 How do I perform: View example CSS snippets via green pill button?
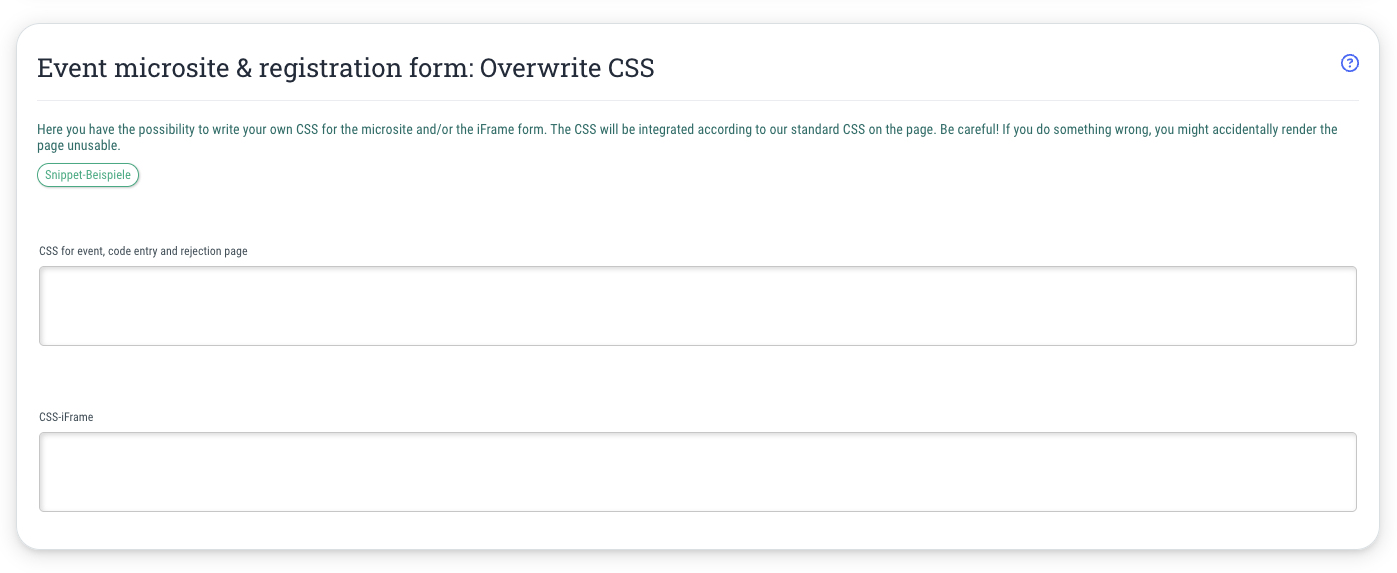pos(88,175)
